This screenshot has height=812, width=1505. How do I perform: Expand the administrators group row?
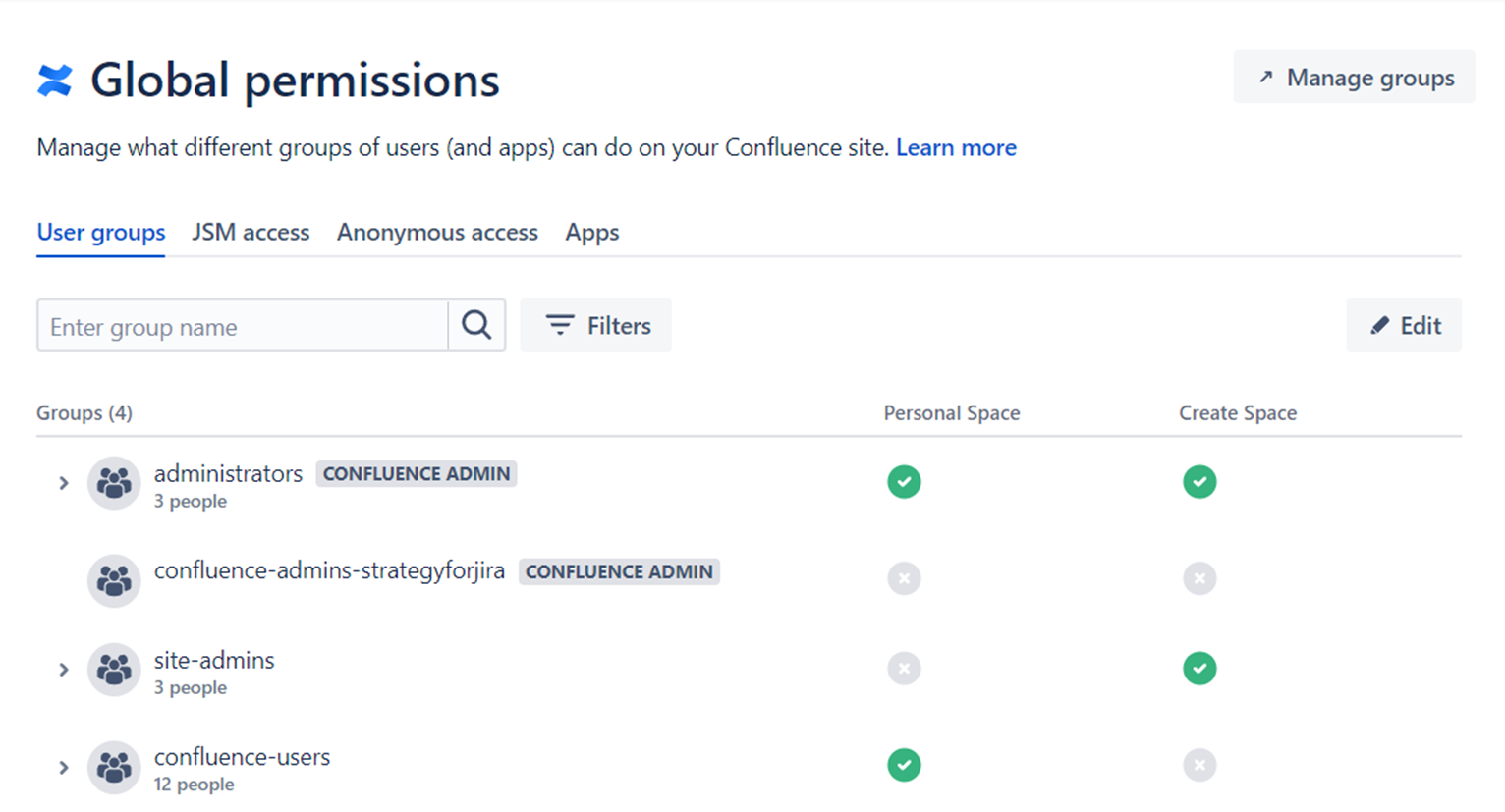pyautogui.click(x=64, y=483)
